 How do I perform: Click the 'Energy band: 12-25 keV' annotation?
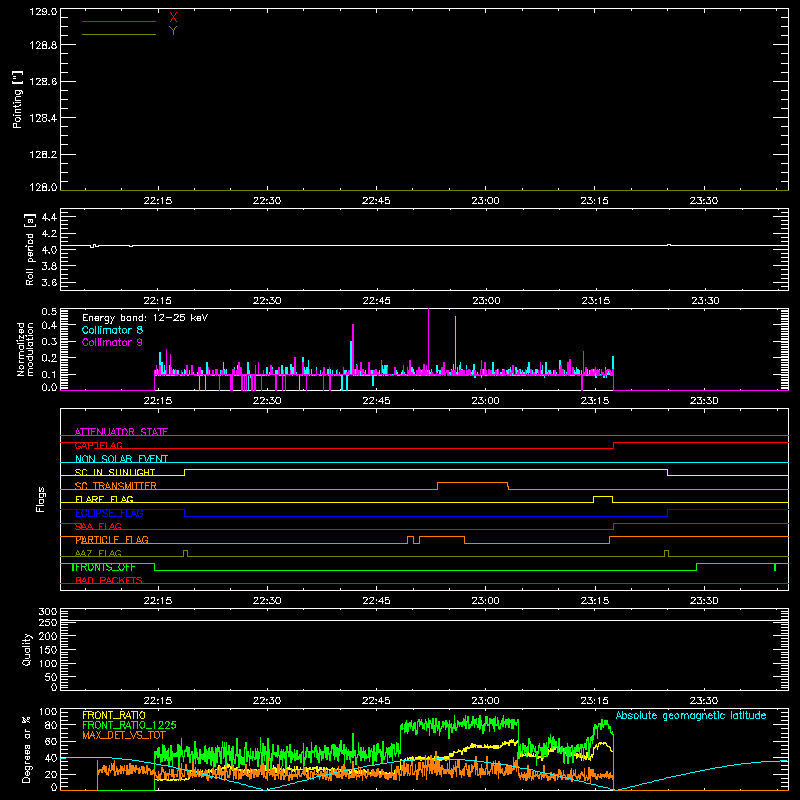[x=145, y=318]
